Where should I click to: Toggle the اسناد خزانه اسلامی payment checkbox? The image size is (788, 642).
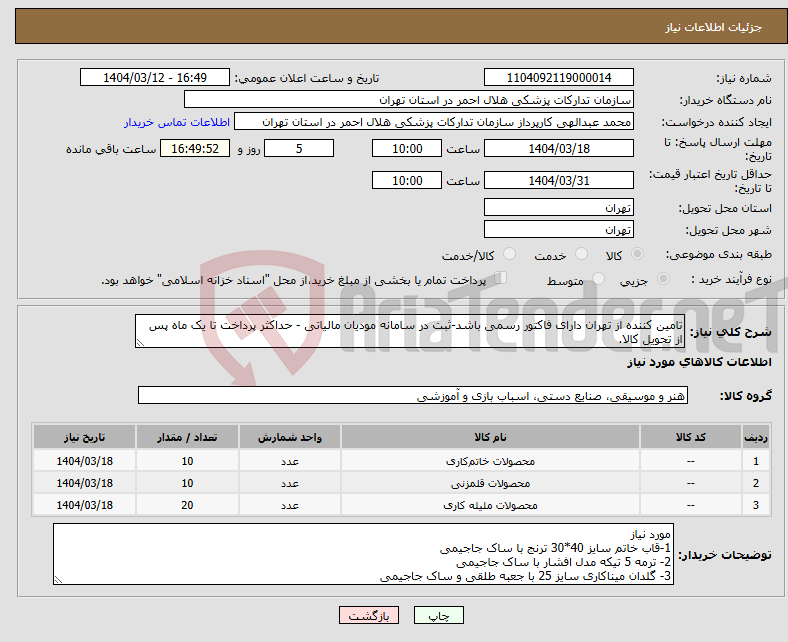(500, 278)
